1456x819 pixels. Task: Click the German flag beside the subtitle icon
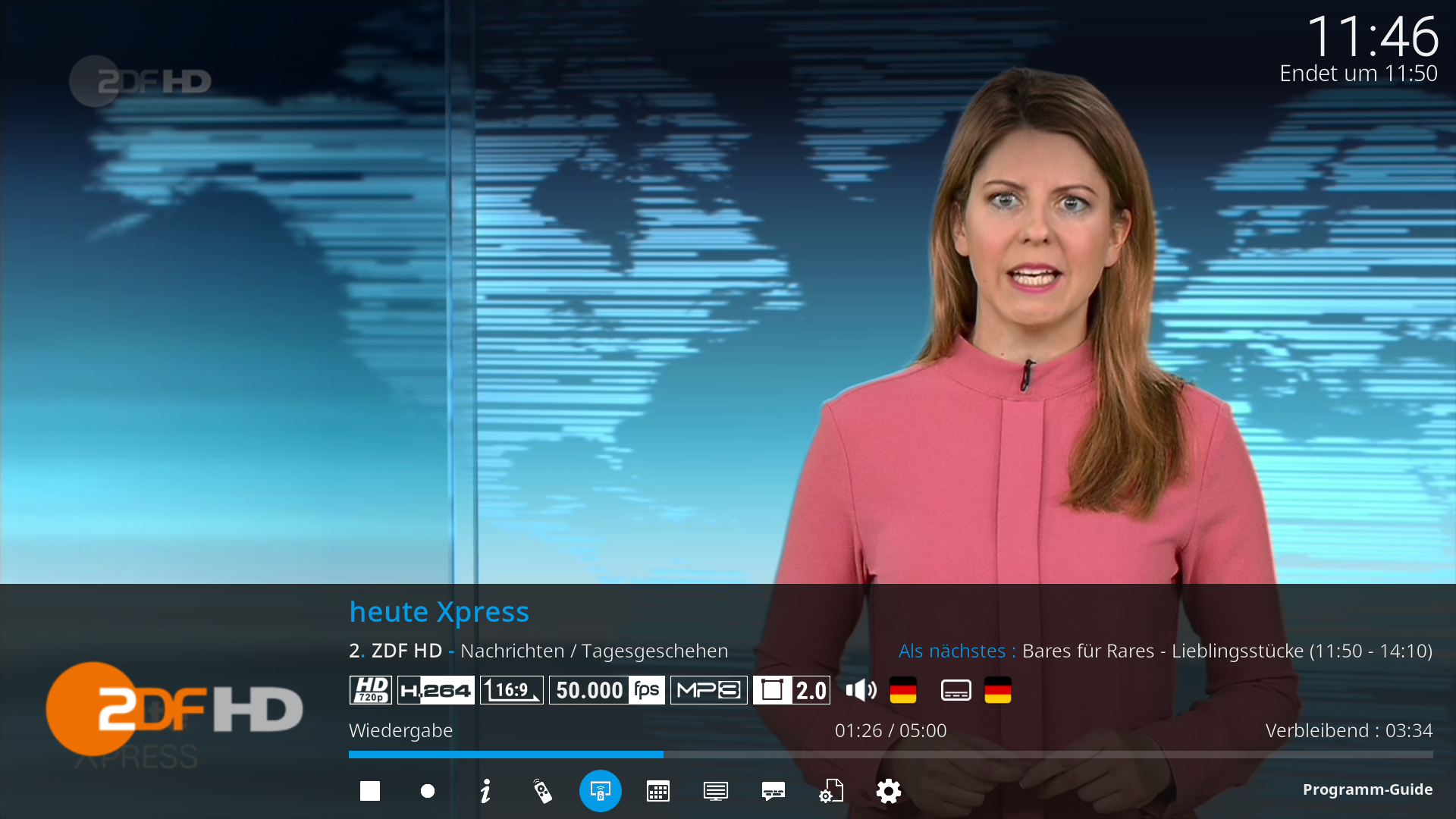(998, 690)
